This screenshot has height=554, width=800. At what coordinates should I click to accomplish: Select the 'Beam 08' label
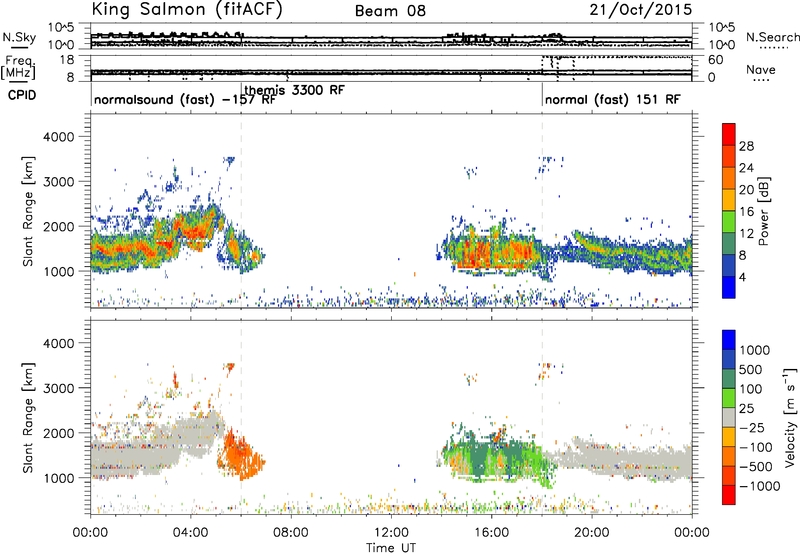[390, 11]
